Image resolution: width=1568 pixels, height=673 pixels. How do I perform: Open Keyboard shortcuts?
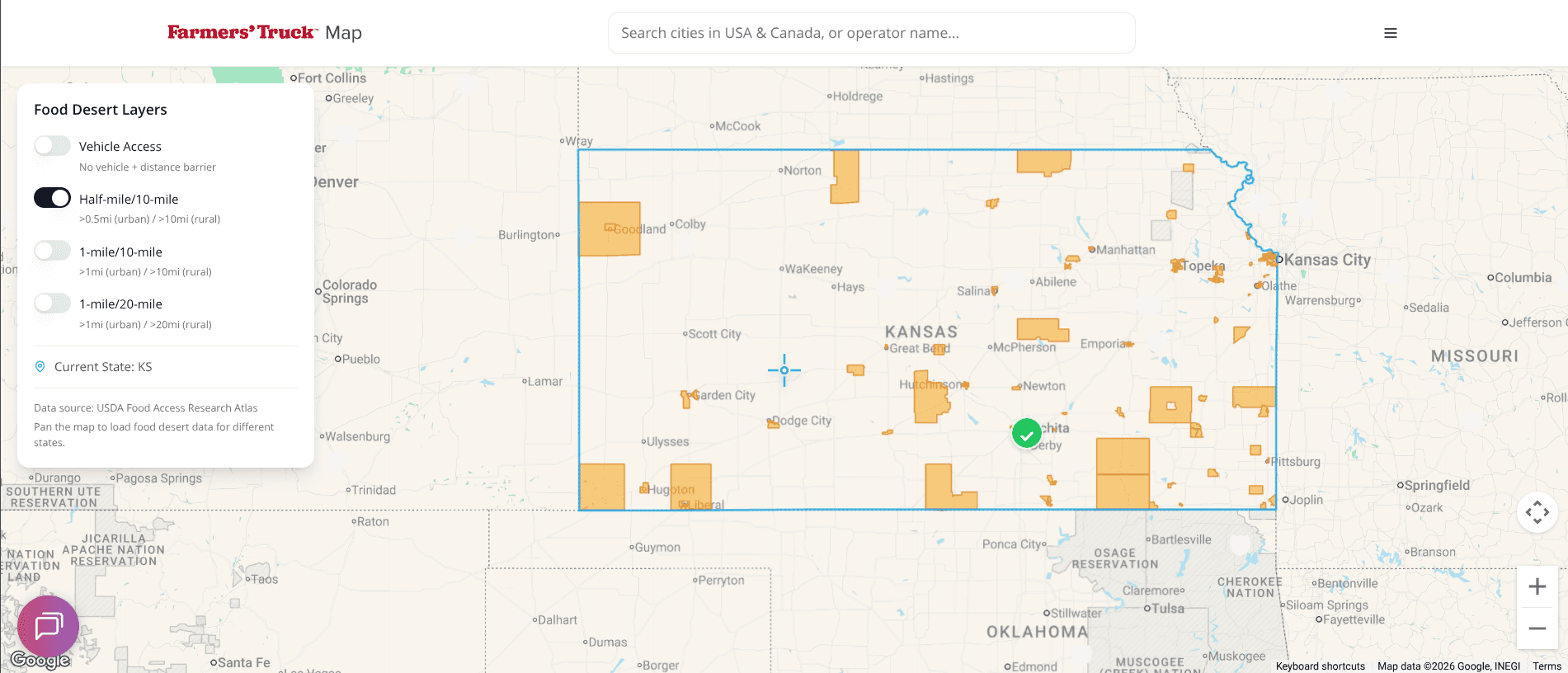1320,666
